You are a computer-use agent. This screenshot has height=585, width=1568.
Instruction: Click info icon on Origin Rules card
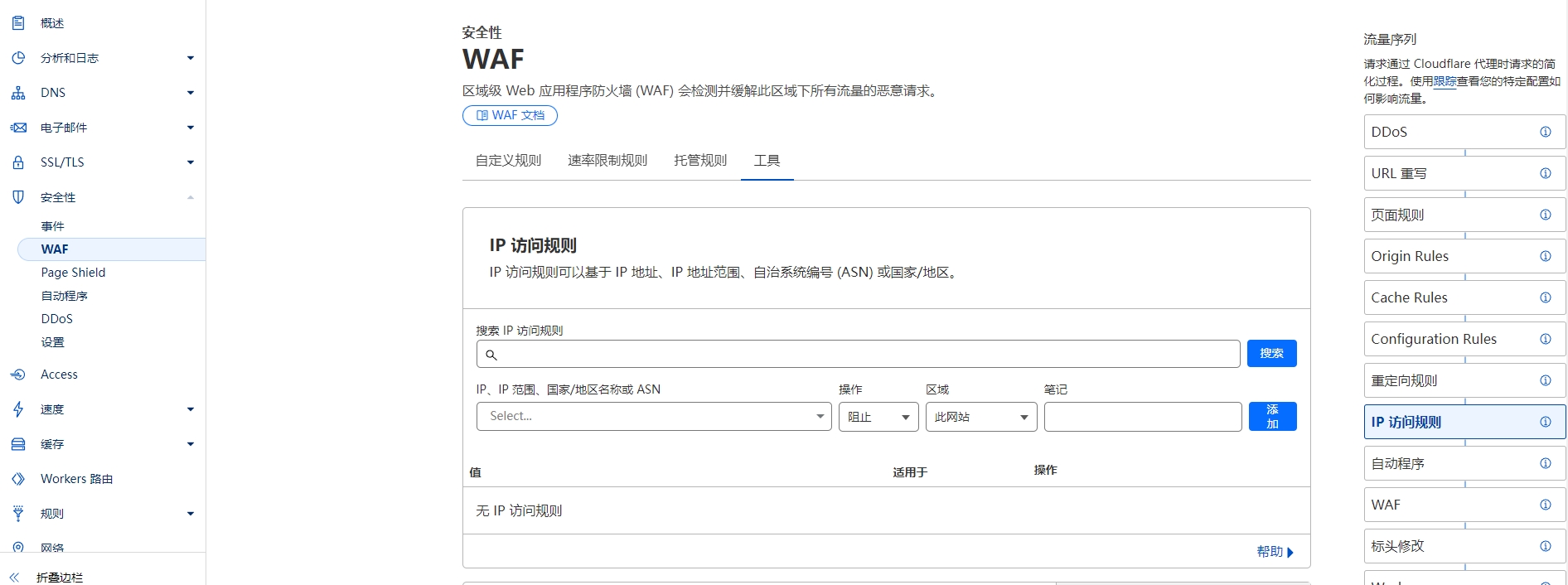[x=1546, y=256]
